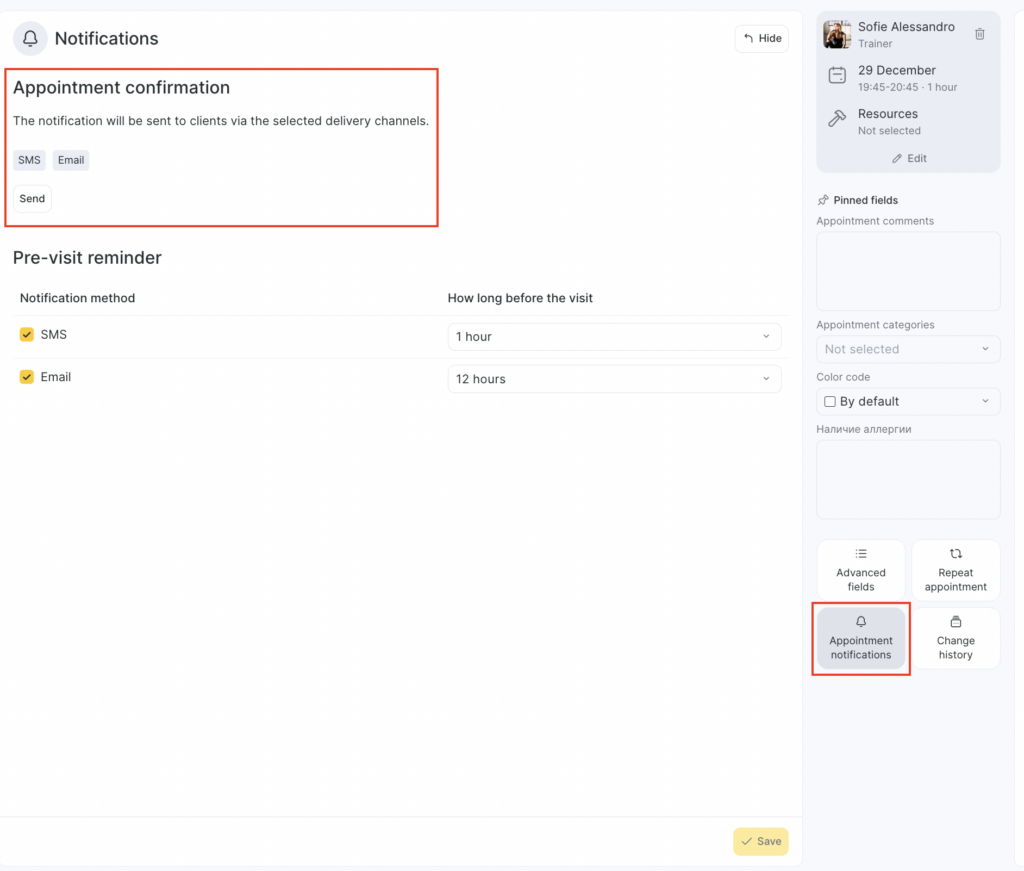The image size is (1024, 871).
Task: Click Edit under appointment details
Action: (x=908, y=158)
